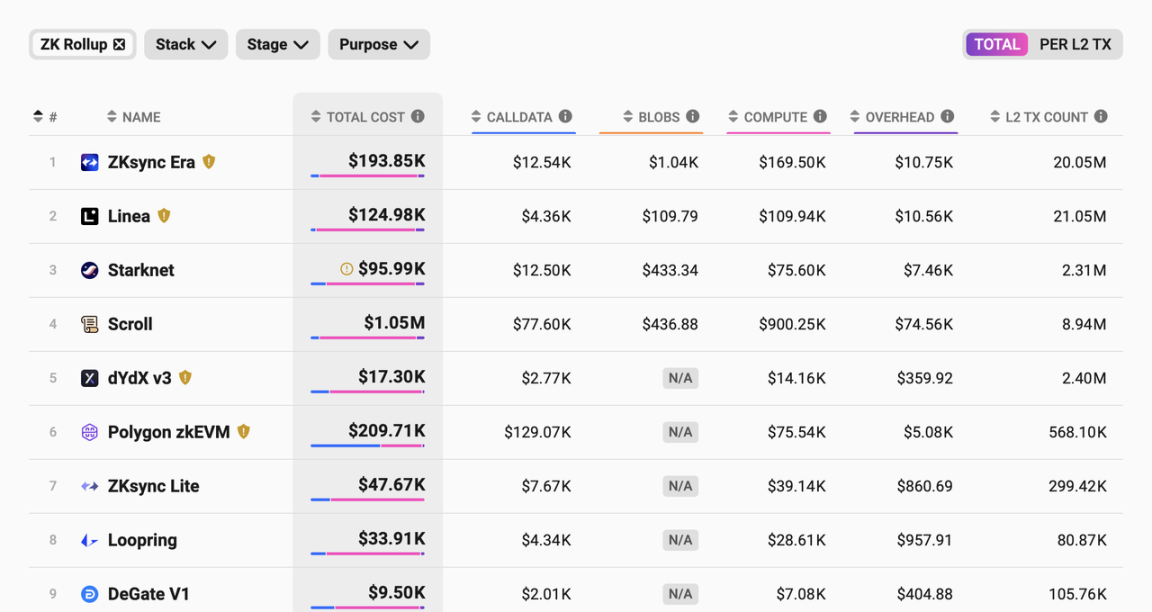Click dYdX v3 overhead $359.92

pos(925,378)
